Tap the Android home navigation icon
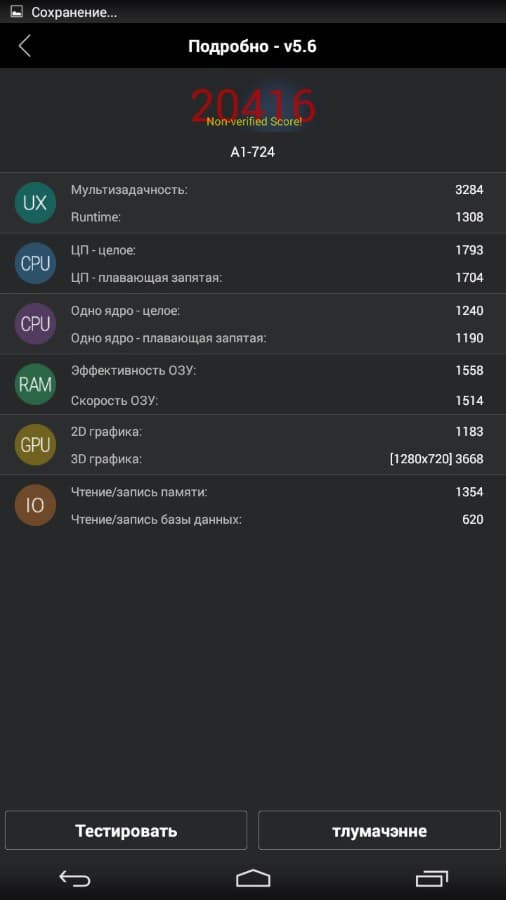This screenshot has height=900, width=506. (253, 878)
